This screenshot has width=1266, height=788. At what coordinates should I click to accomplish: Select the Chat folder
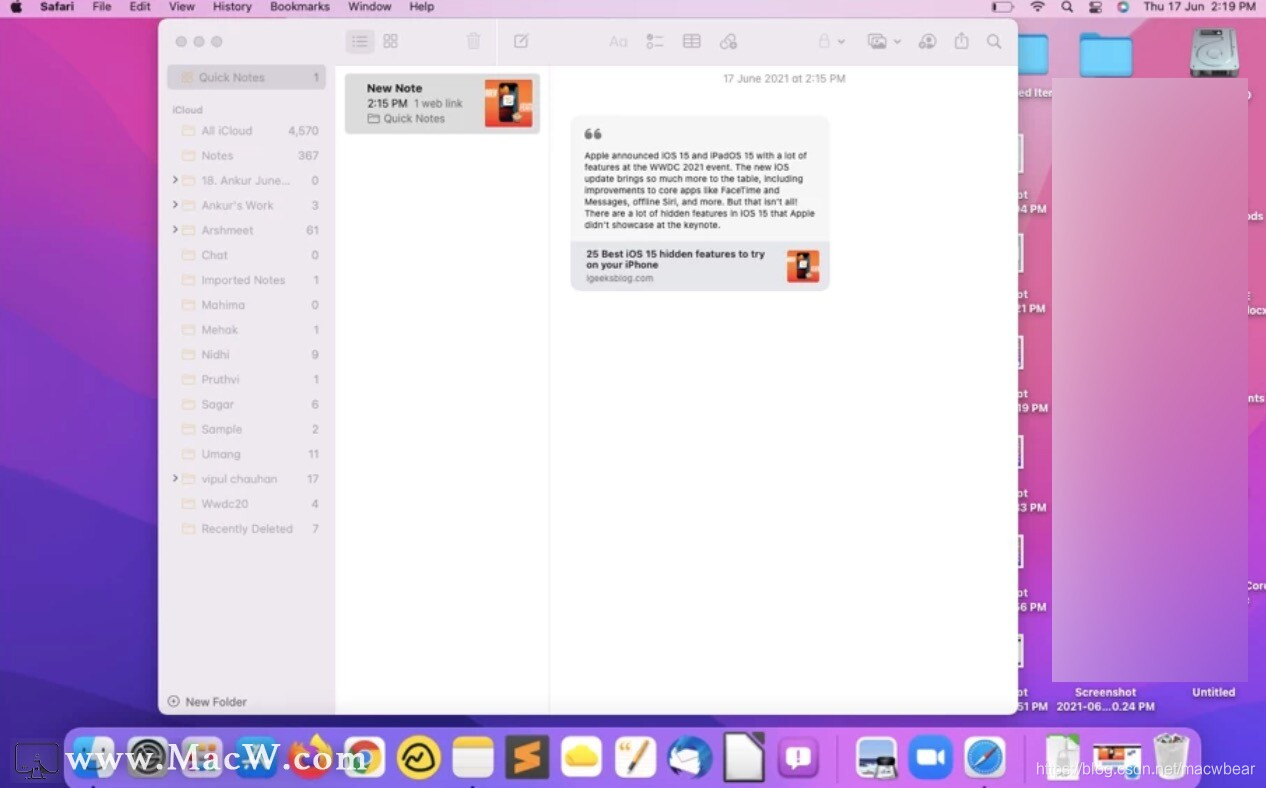(246, 255)
